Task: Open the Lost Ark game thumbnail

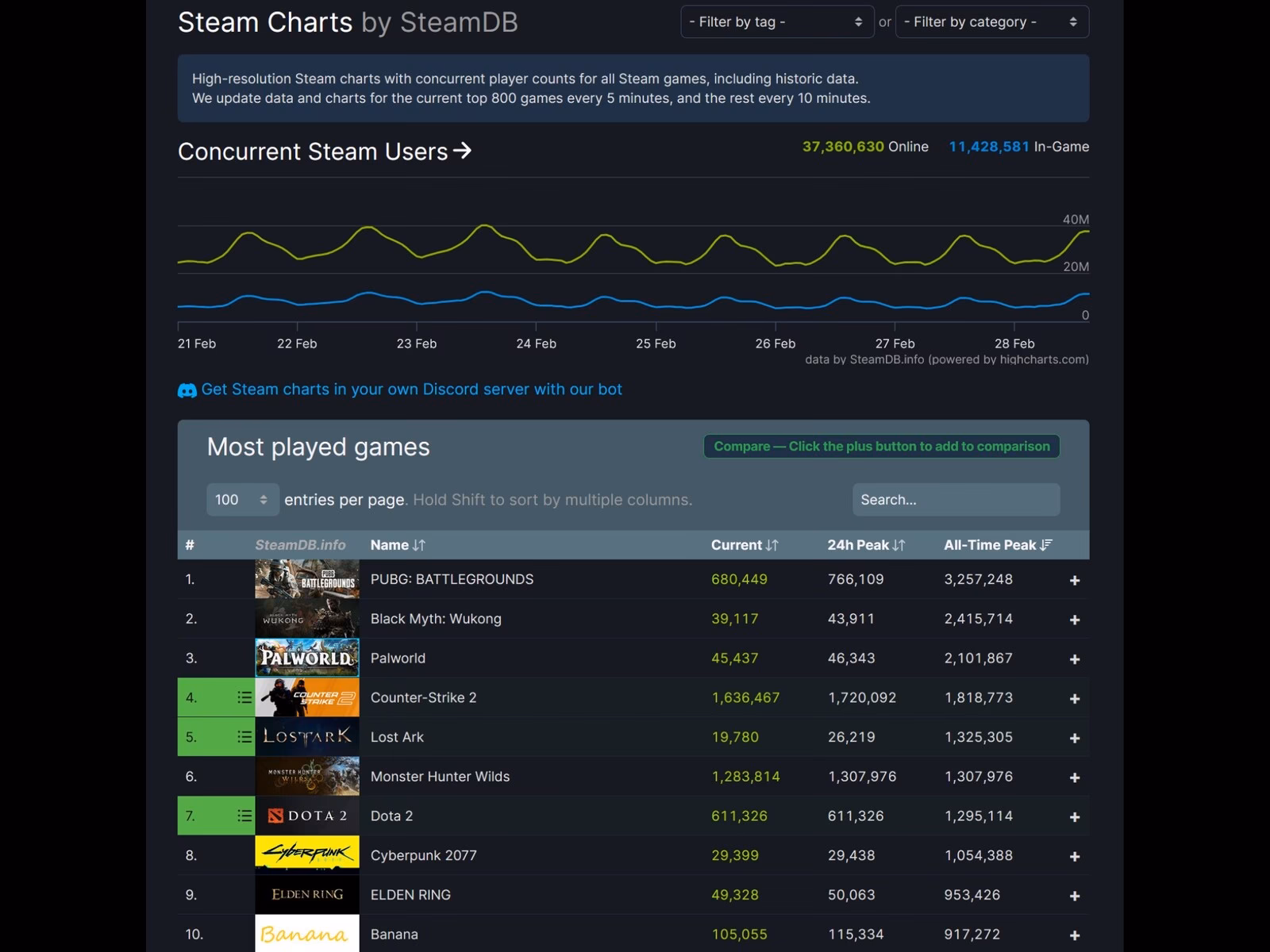Action: tap(307, 737)
